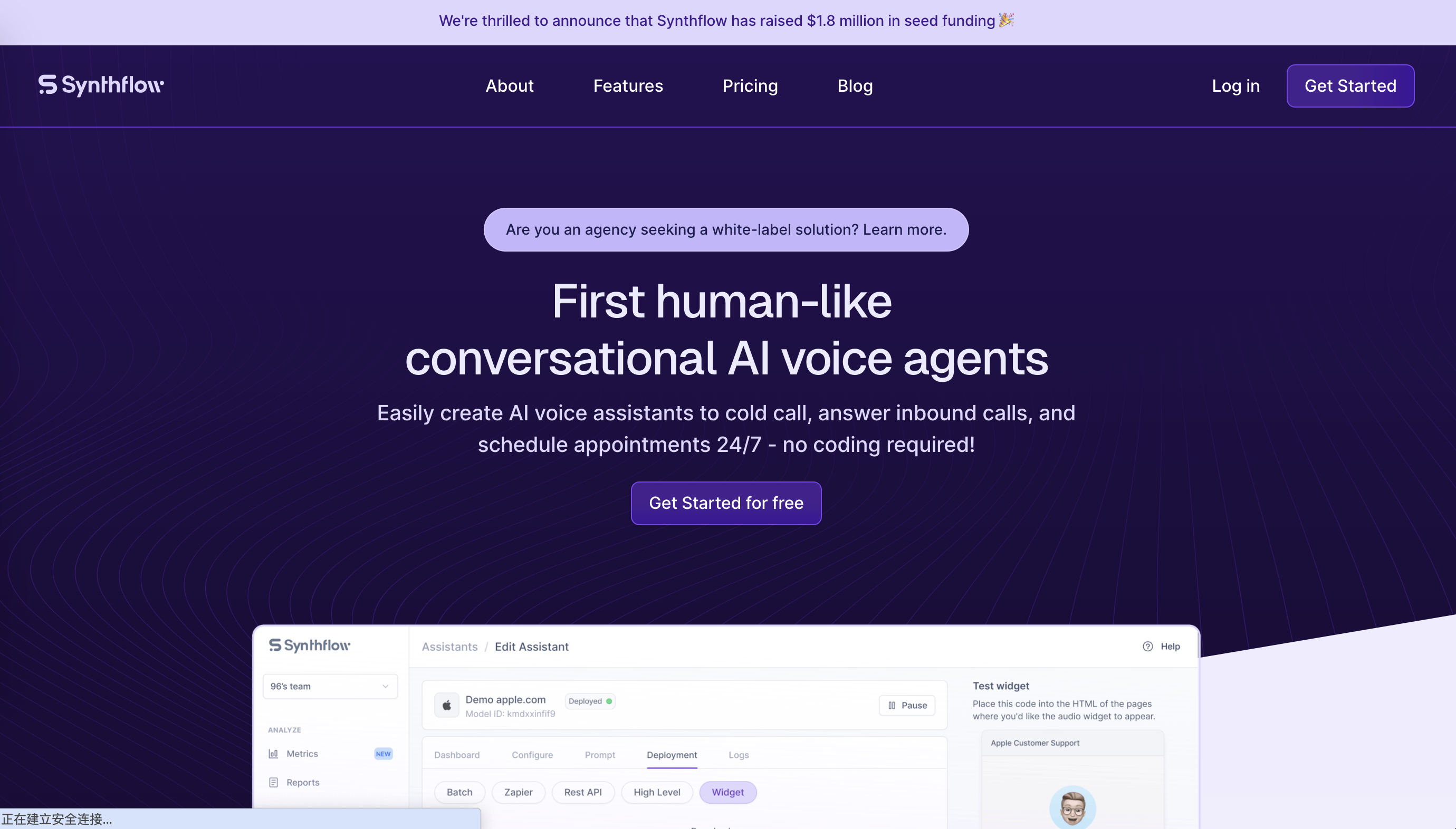The image size is (1456, 829).
Task: Switch to the Deployment tab
Action: pos(672,754)
